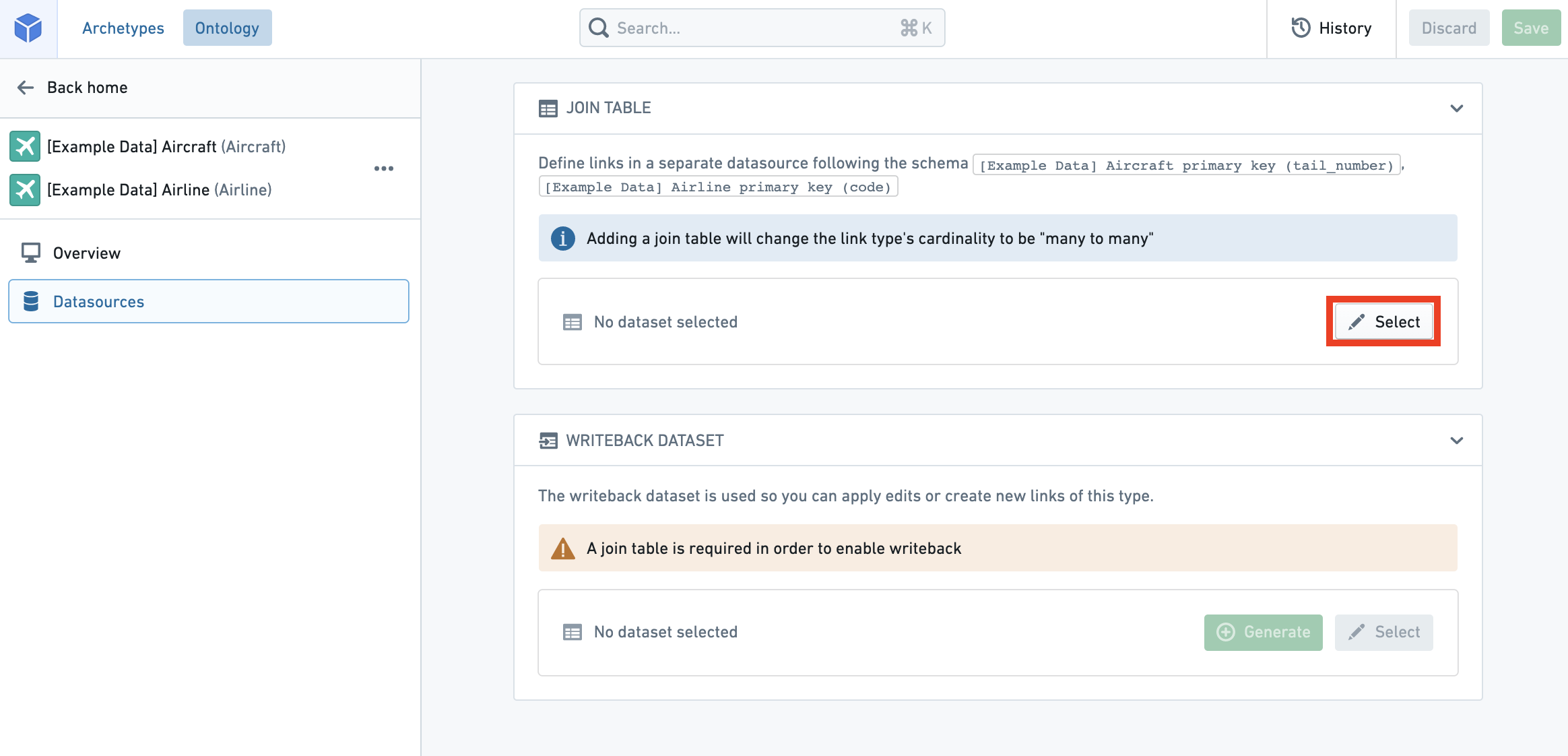The width and height of the screenshot is (1568, 756).
Task: Open the Datasources section
Action: [x=209, y=301]
